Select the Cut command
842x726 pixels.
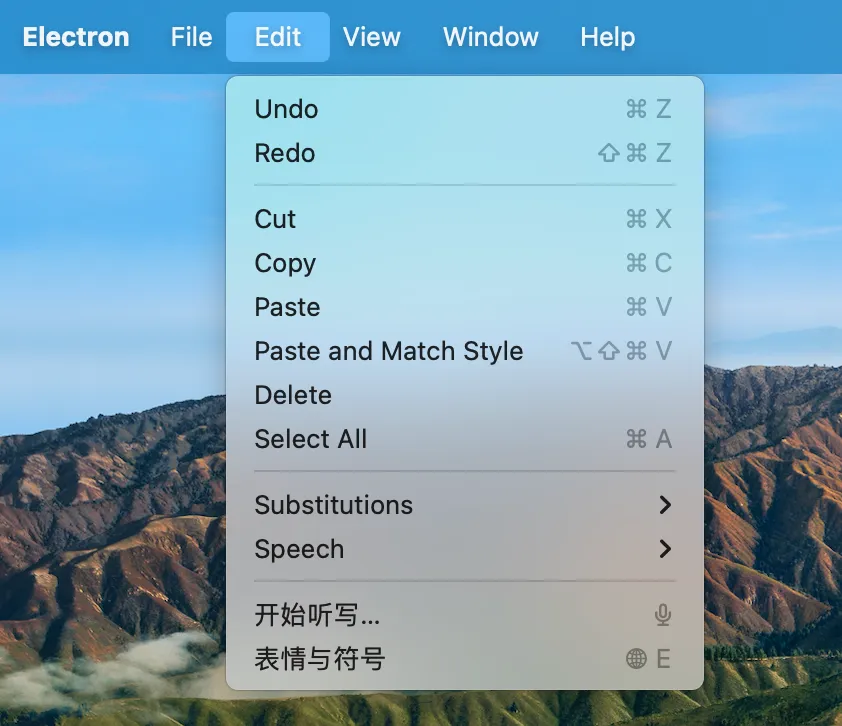(274, 220)
